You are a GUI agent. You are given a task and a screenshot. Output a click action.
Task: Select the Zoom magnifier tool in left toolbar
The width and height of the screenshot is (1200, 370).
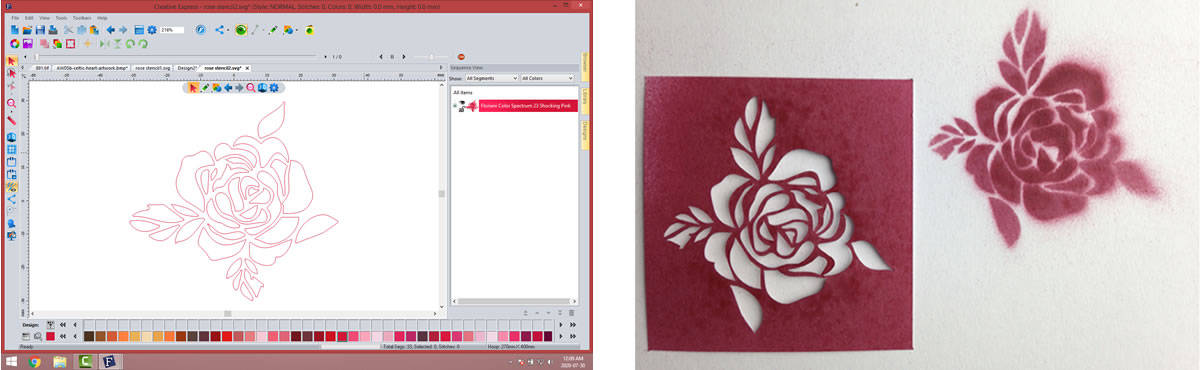[x=12, y=103]
